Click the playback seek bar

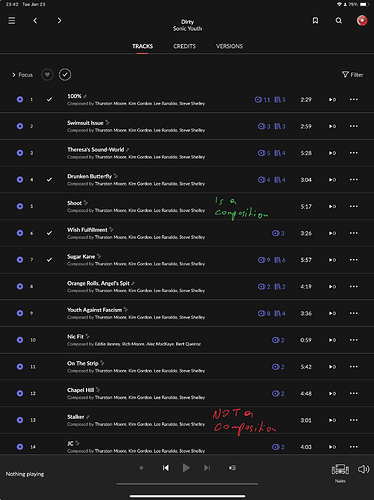tap(187, 484)
